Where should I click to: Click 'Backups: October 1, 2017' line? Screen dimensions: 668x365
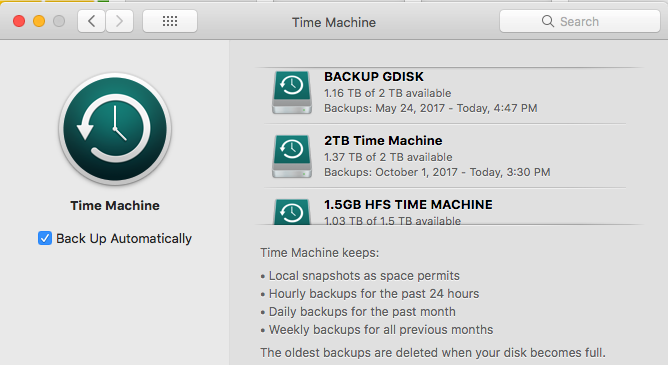437,172
